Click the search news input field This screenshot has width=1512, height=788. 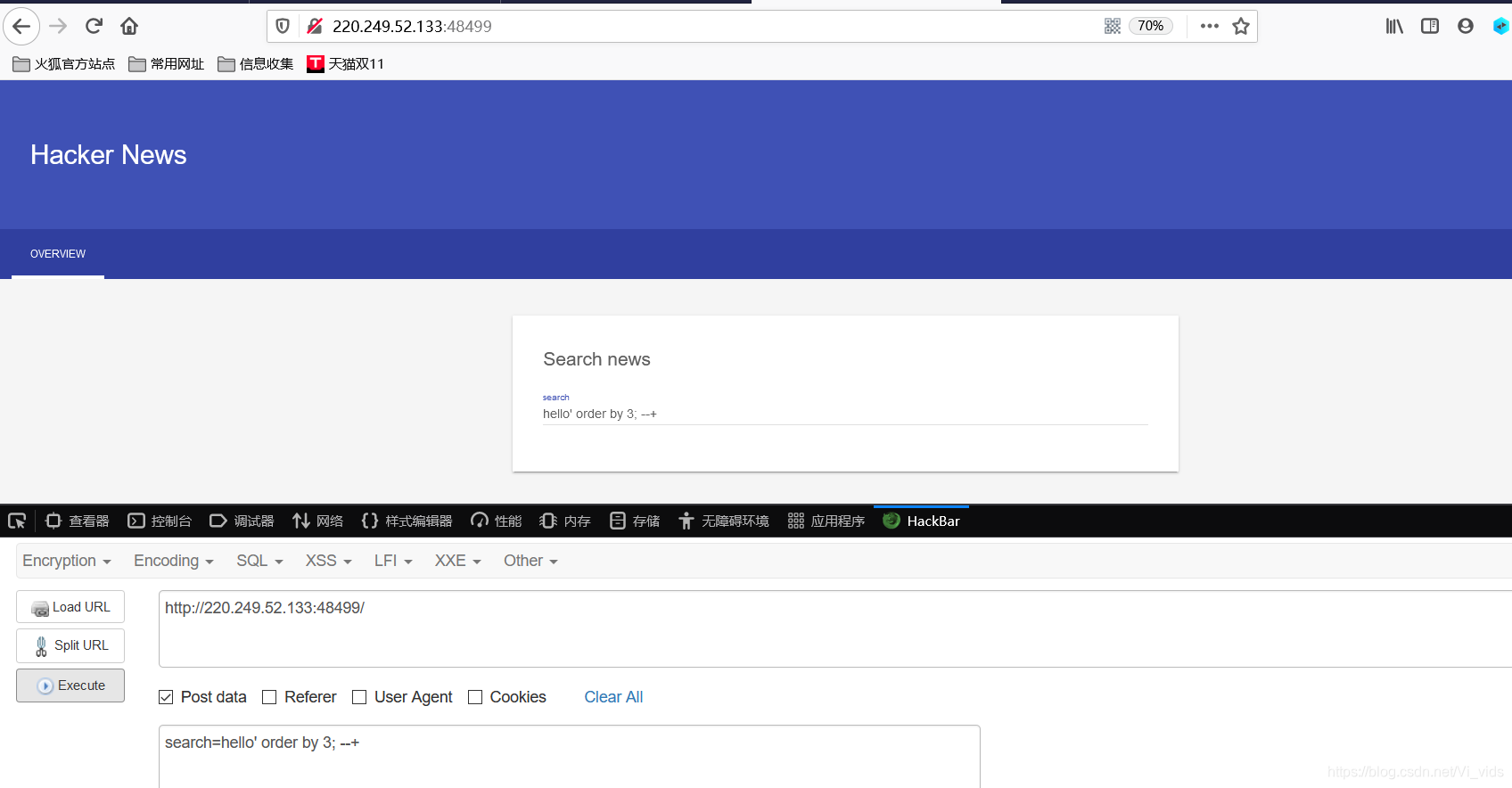[845, 414]
